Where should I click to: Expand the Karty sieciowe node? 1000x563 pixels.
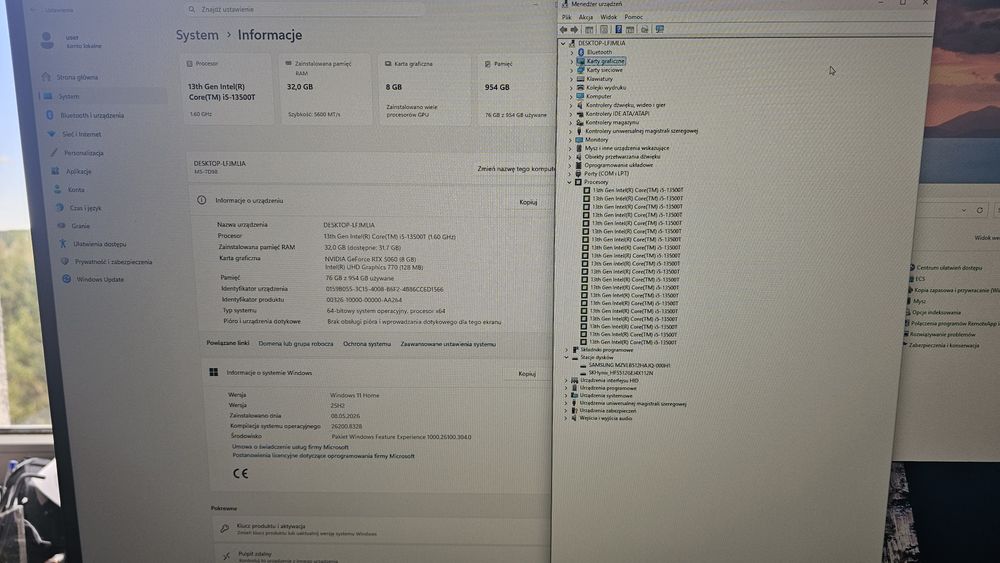(x=571, y=70)
